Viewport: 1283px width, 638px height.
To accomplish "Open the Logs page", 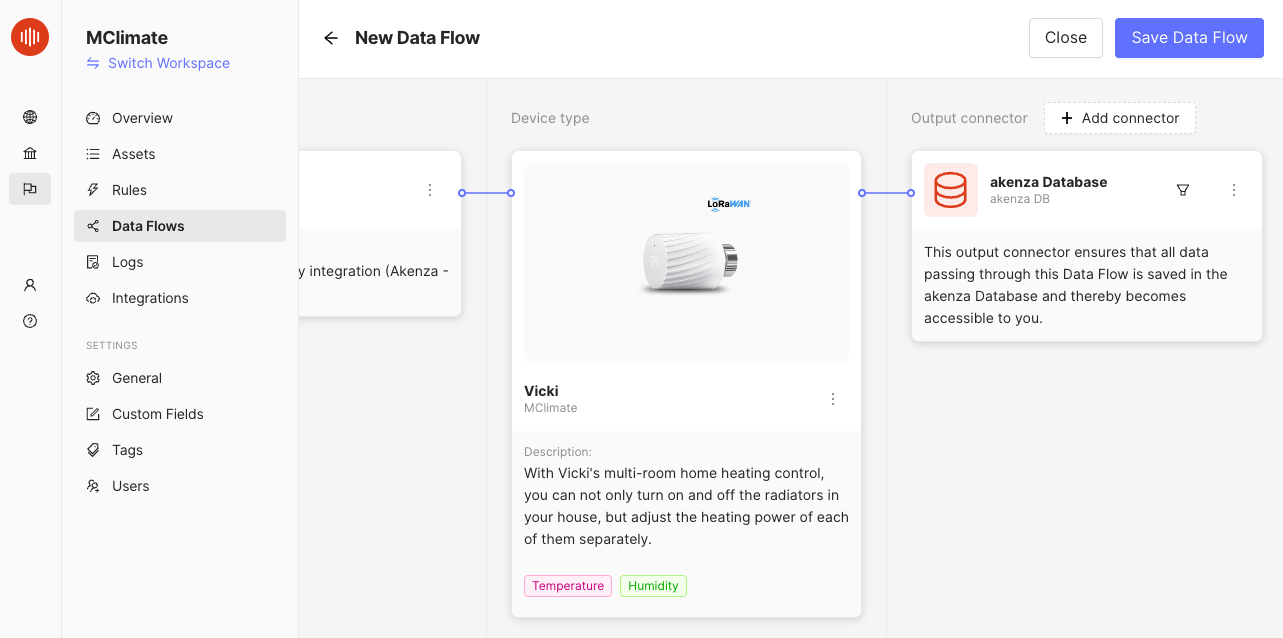I will 180,262.
